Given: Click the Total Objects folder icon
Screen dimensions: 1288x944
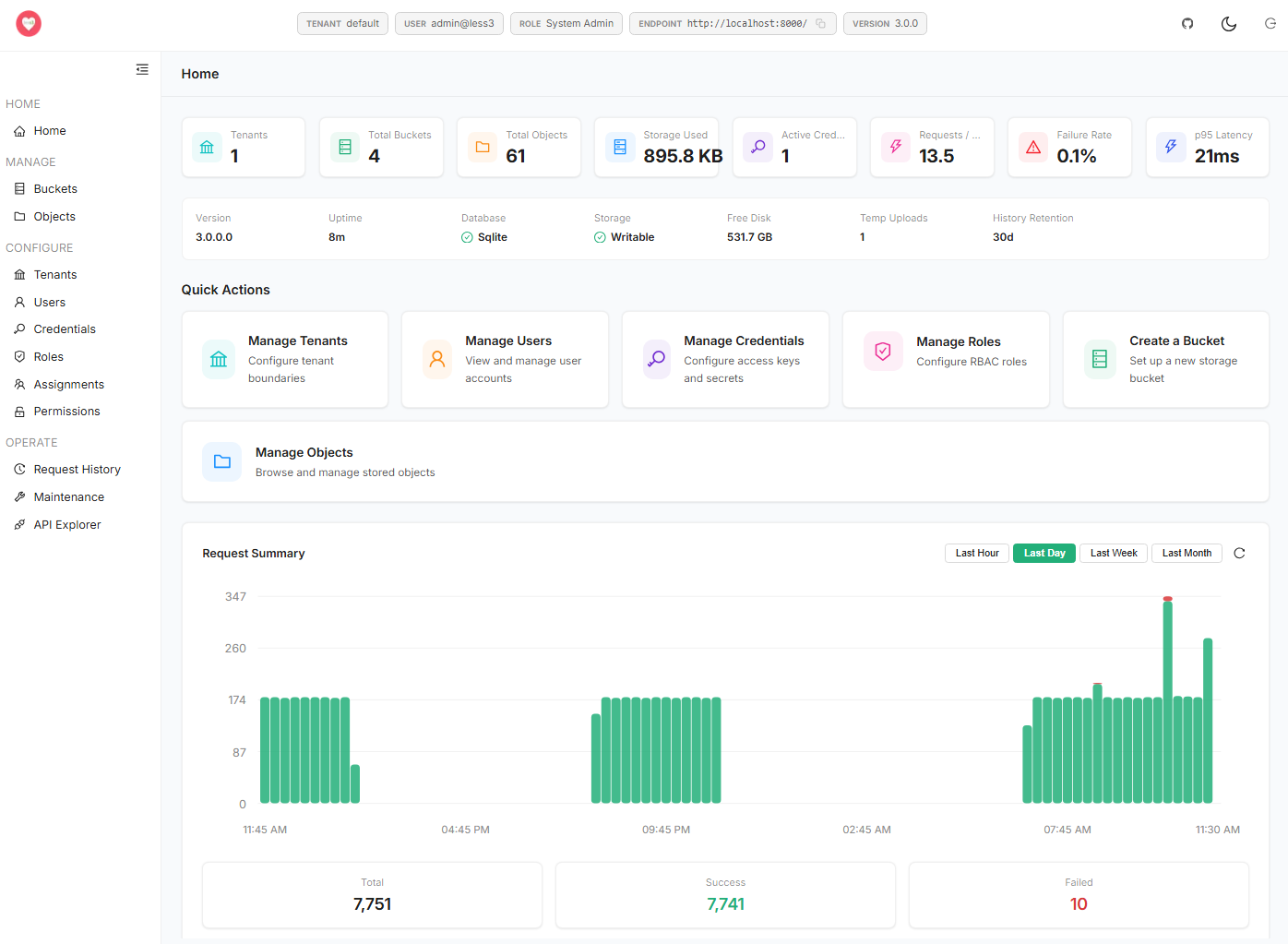Looking at the screenshot, I should pyautogui.click(x=483, y=147).
